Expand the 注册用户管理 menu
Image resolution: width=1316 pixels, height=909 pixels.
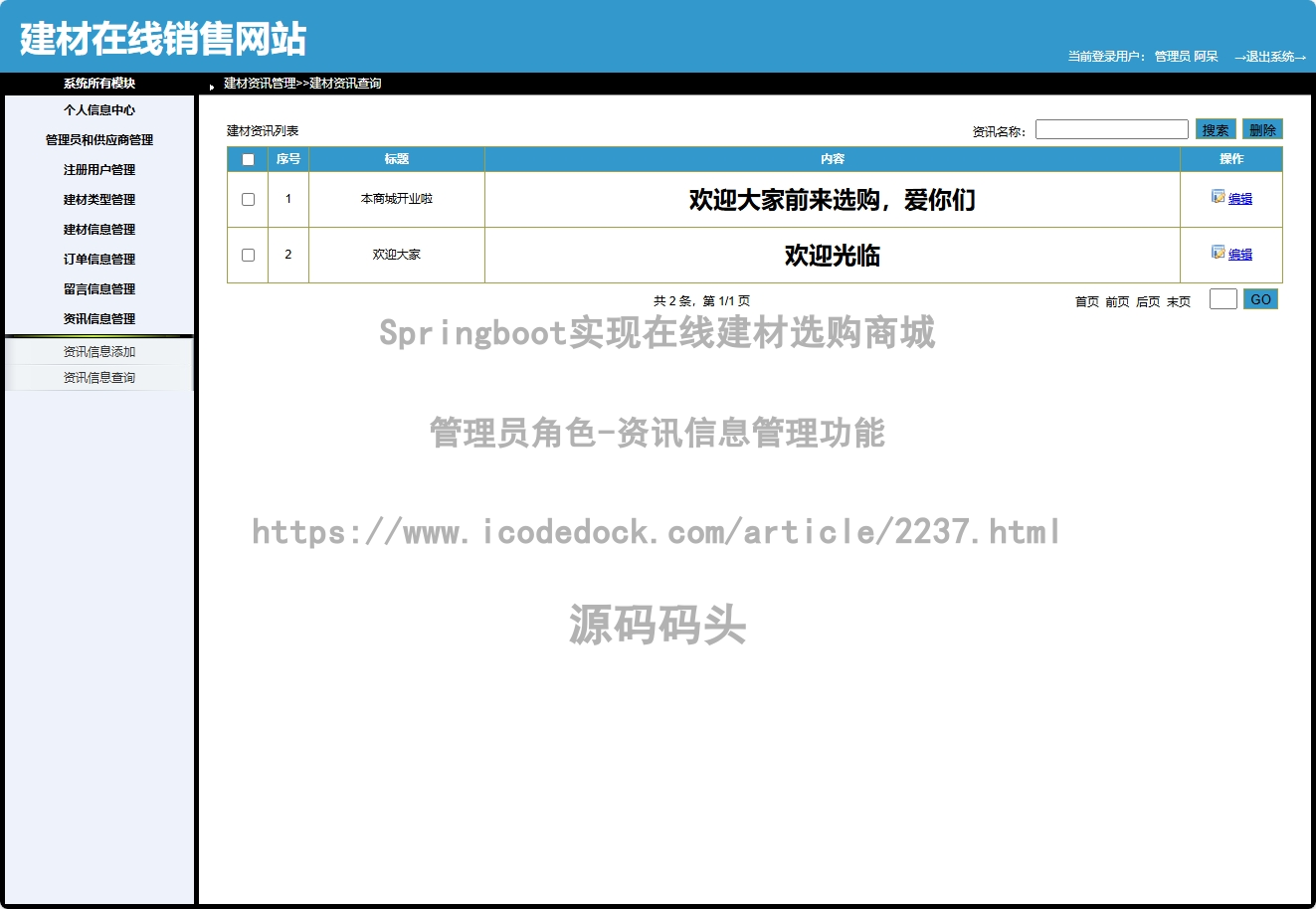pyautogui.click(x=99, y=170)
